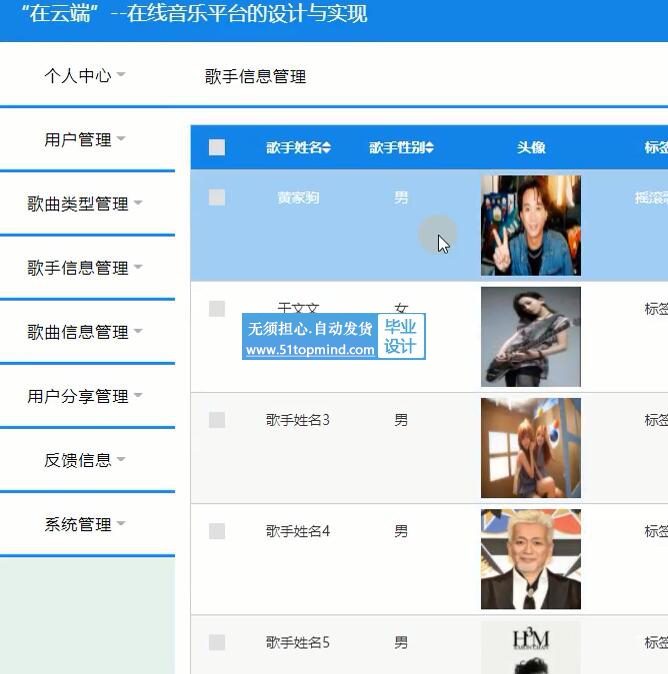Check the row checkbox for 歌手姓名3

(217, 420)
